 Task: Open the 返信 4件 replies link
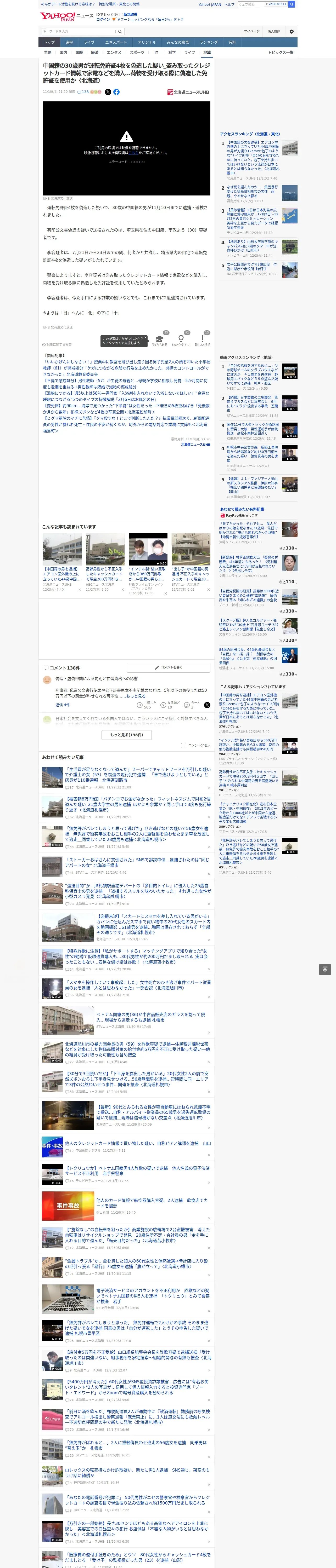[x=63, y=704]
